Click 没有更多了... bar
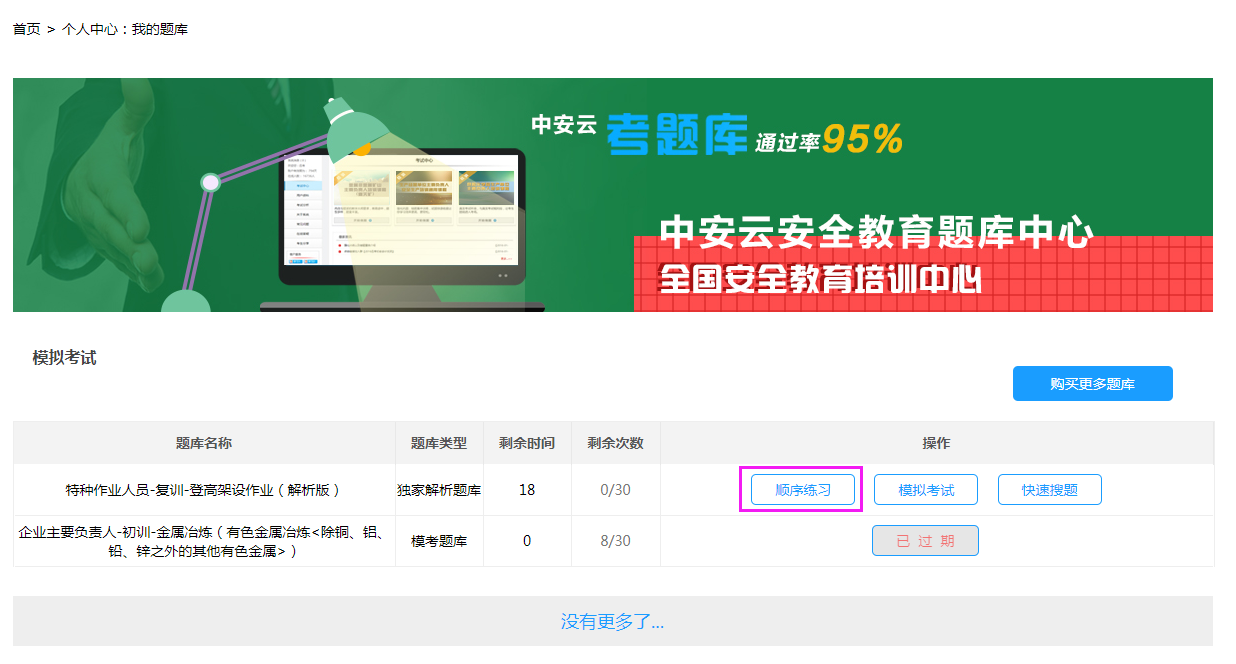 point(613,621)
